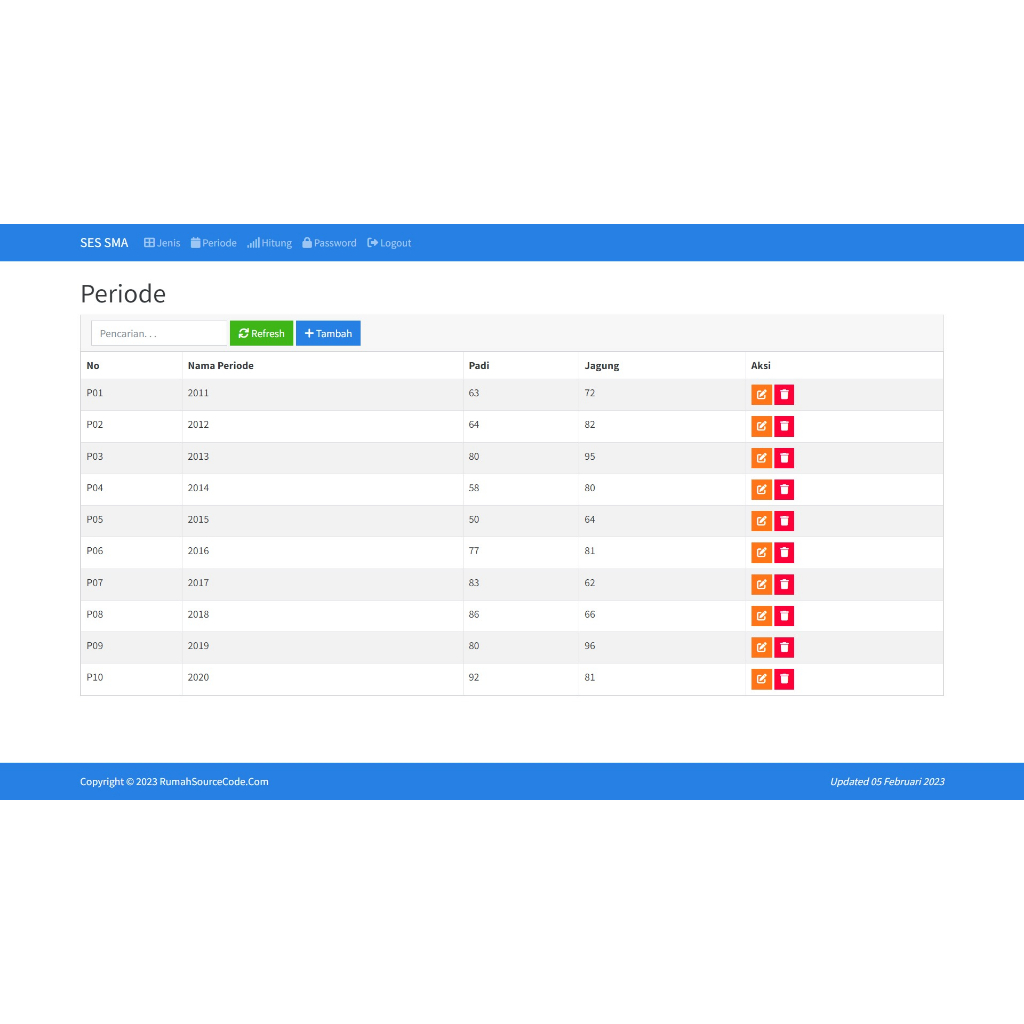Delete the P06 2016 row
1024x1024 pixels.
[784, 552]
